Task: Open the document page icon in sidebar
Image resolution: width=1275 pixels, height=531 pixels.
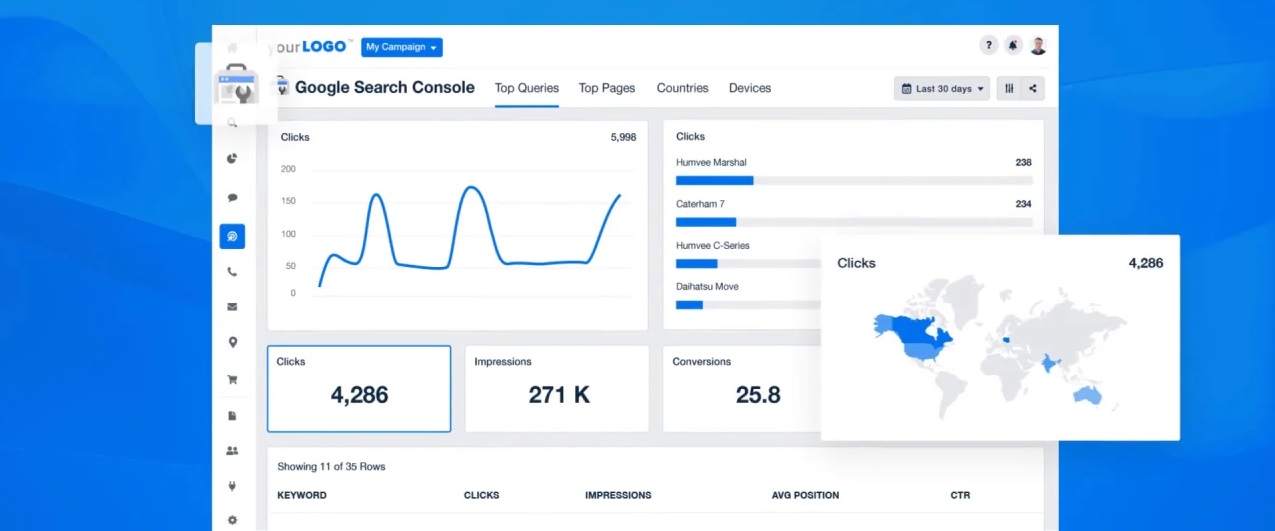Action: click(x=232, y=415)
